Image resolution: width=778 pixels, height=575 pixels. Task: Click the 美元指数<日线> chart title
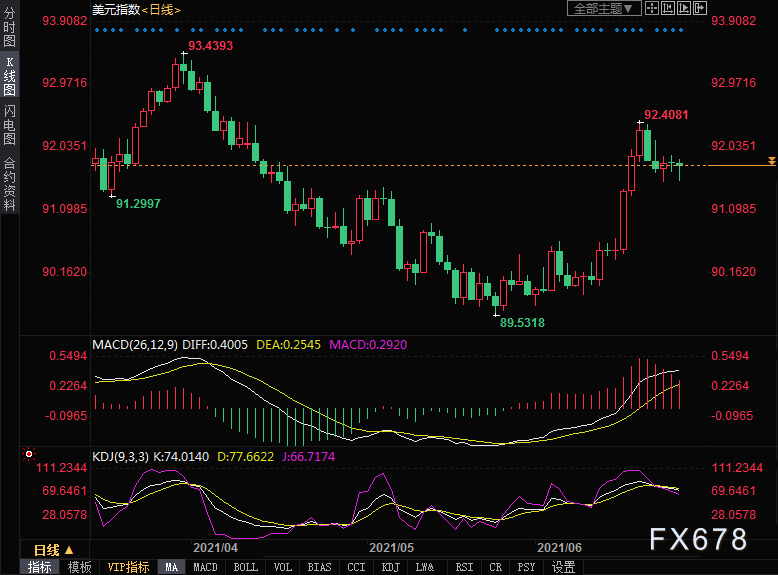tap(136, 9)
